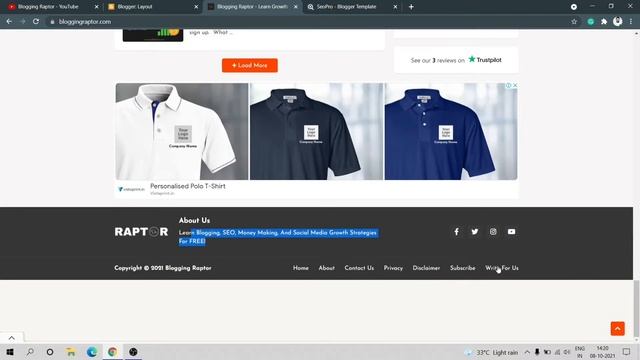Click the About Us footer heading
The image size is (640, 360).
pos(194,220)
